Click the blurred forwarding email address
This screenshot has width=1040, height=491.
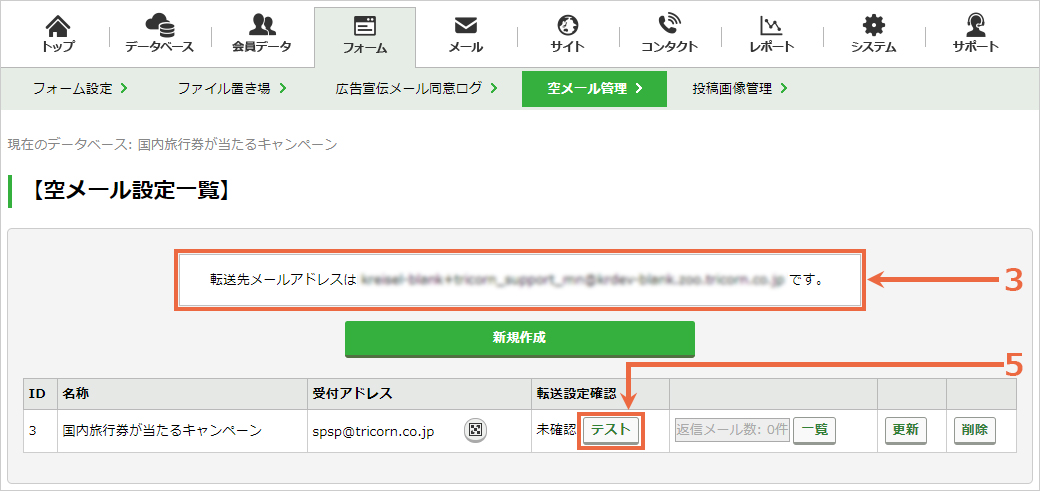(x=573, y=280)
